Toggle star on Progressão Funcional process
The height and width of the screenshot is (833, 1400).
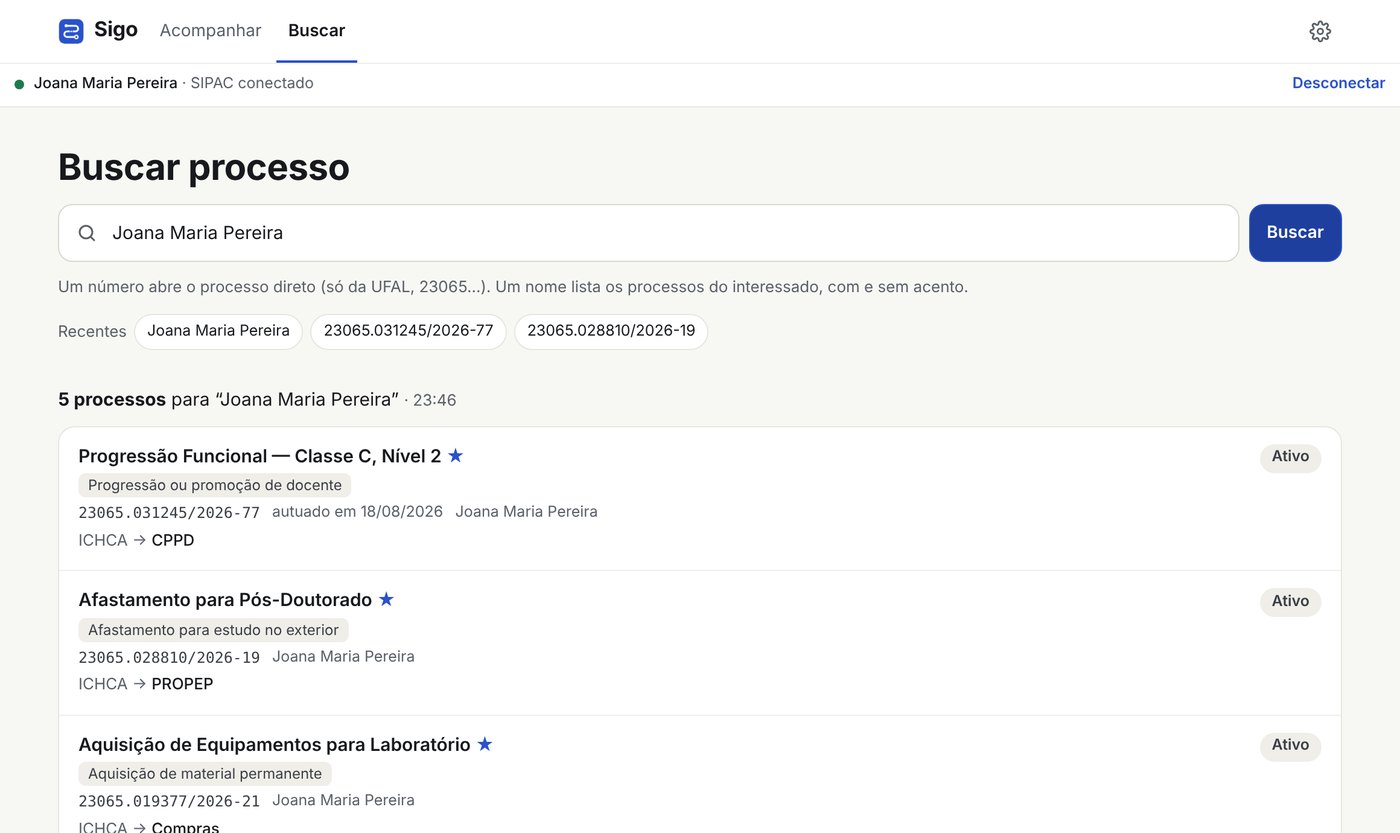pyautogui.click(x=456, y=456)
